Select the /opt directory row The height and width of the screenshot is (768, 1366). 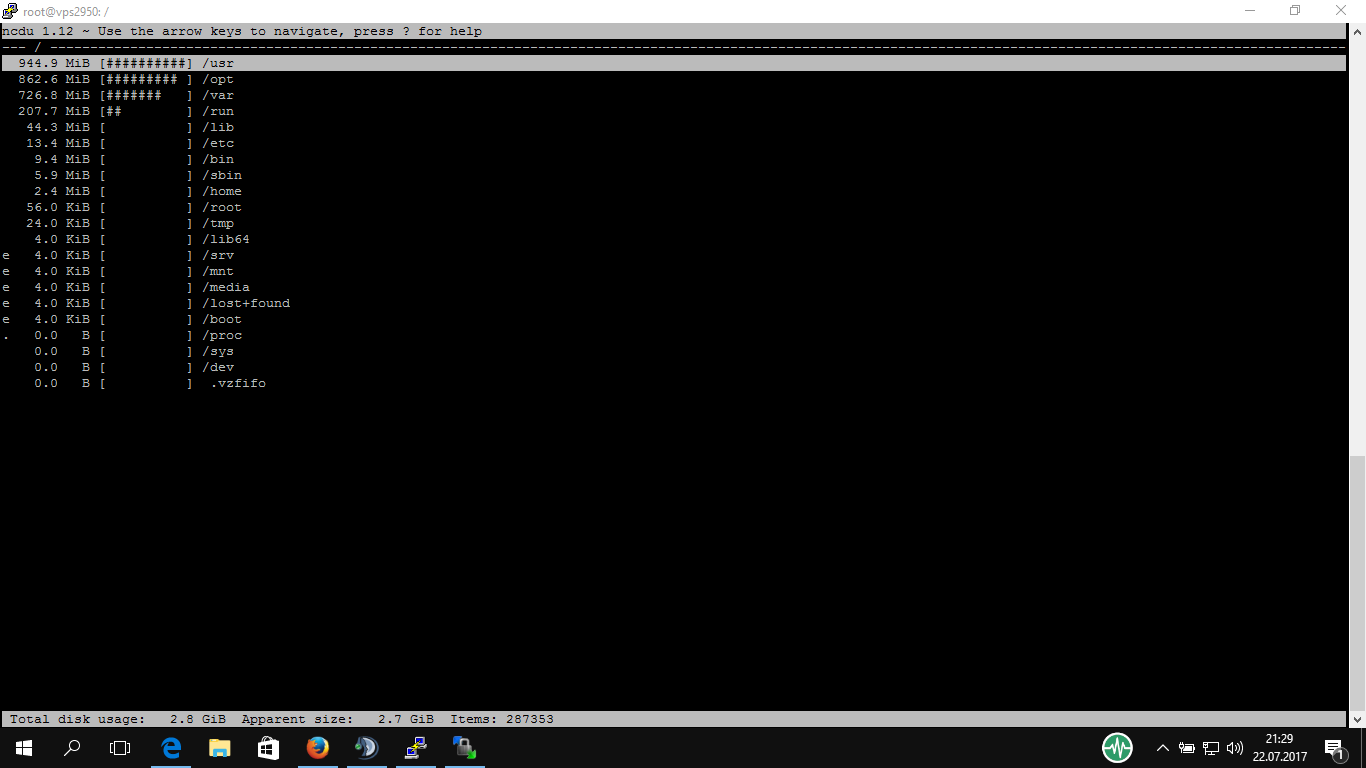(x=217, y=79)
